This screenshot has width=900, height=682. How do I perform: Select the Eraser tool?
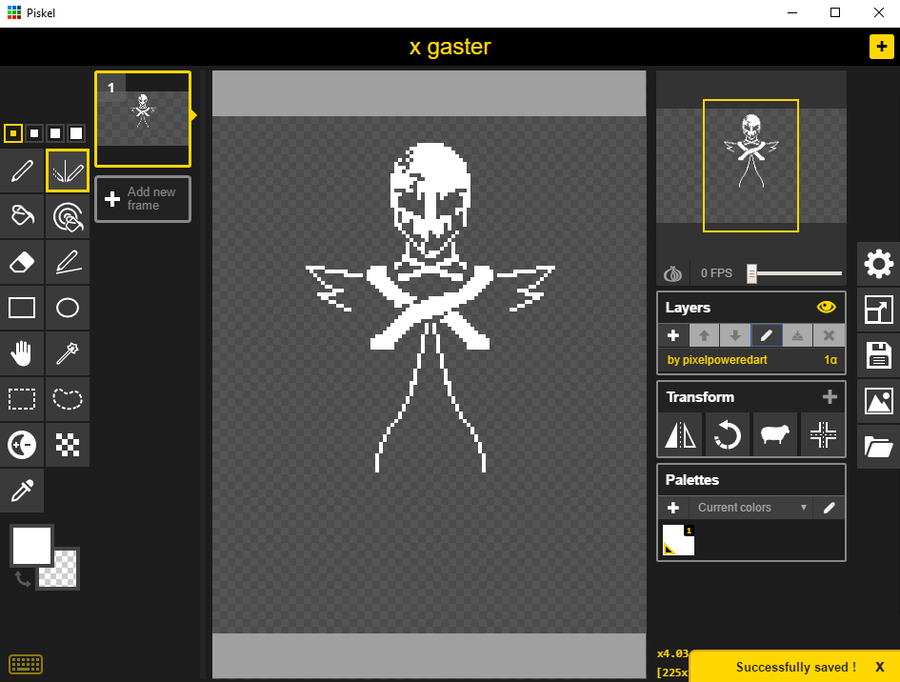(22, 262)
